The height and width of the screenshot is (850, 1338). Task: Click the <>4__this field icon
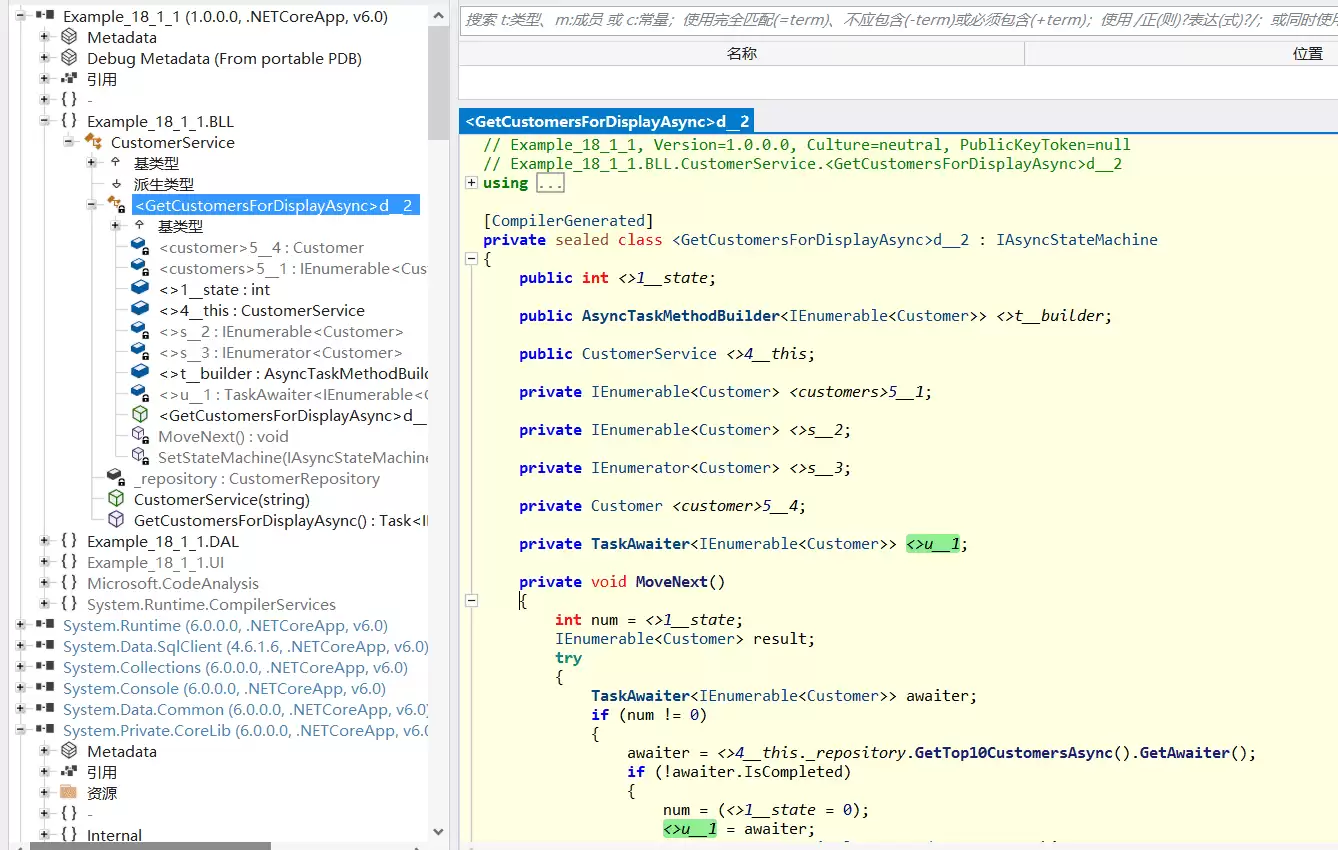point(140,310)
